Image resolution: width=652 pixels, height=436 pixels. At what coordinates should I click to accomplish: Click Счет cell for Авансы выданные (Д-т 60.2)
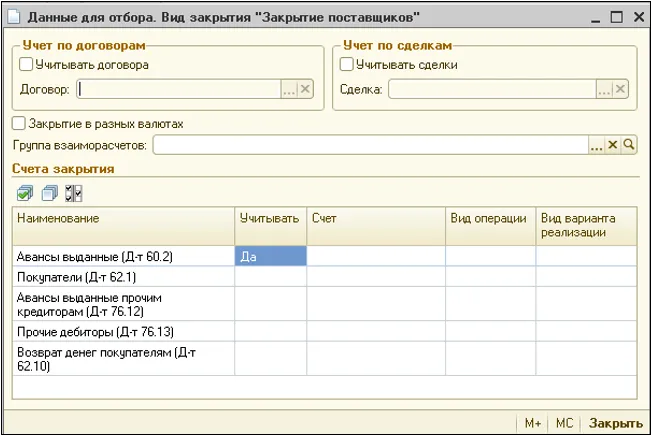[376, 256]
